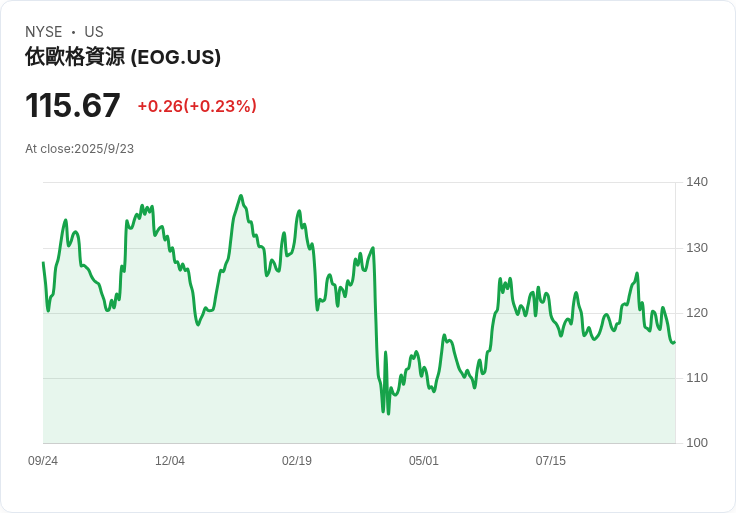Click the 140 y-axis price label
This screenshot has height=513, width=736.
[697, 182]
